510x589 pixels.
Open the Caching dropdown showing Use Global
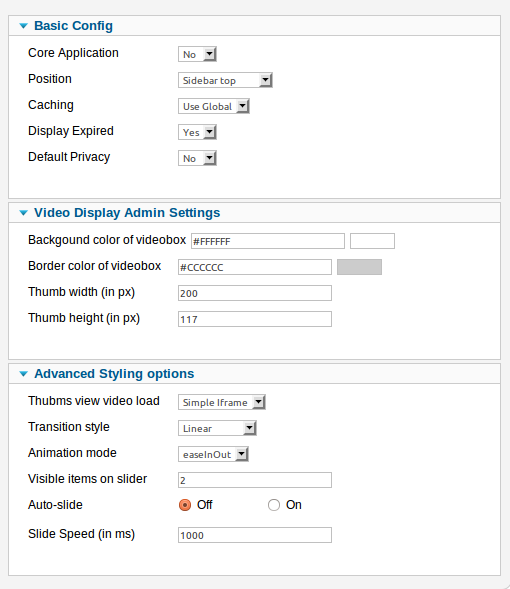[x=214, y=106]
